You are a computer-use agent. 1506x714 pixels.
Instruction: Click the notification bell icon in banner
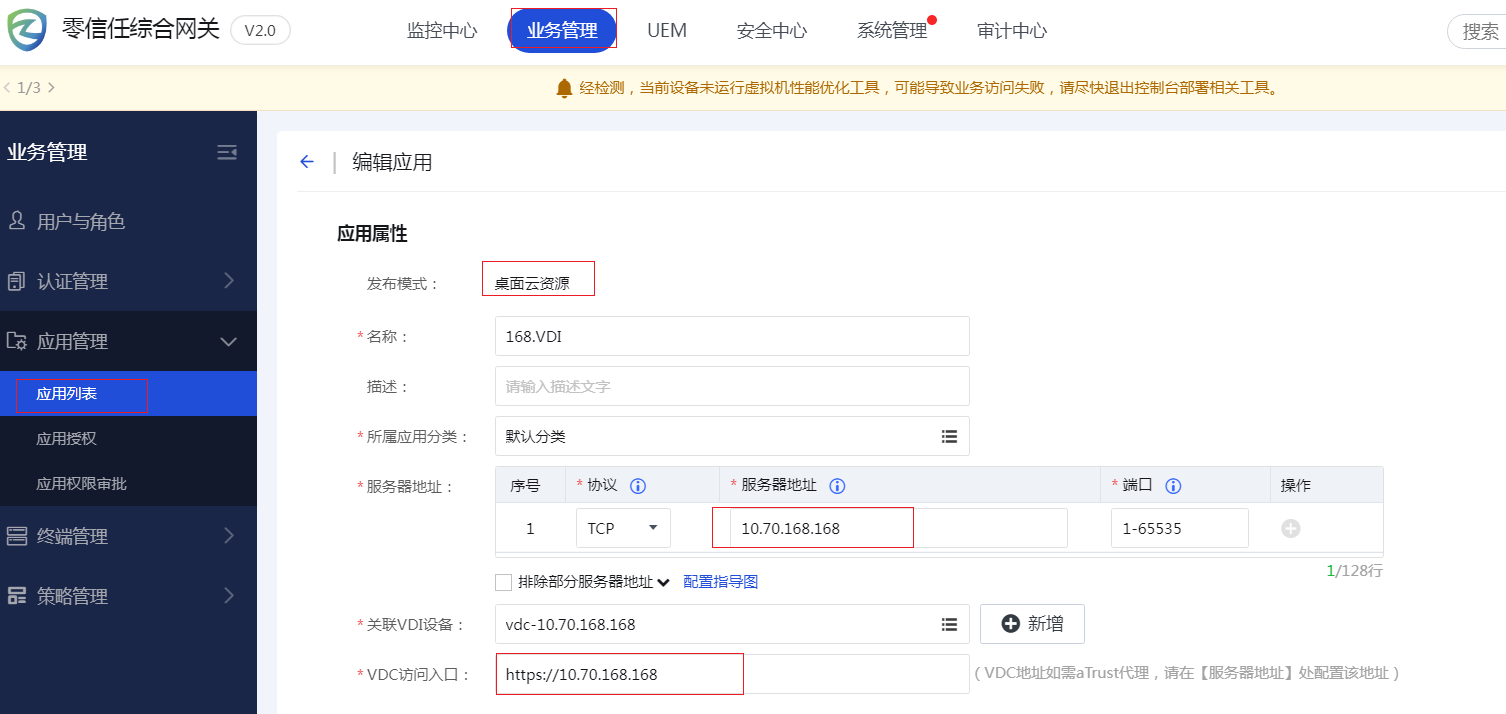564,88
